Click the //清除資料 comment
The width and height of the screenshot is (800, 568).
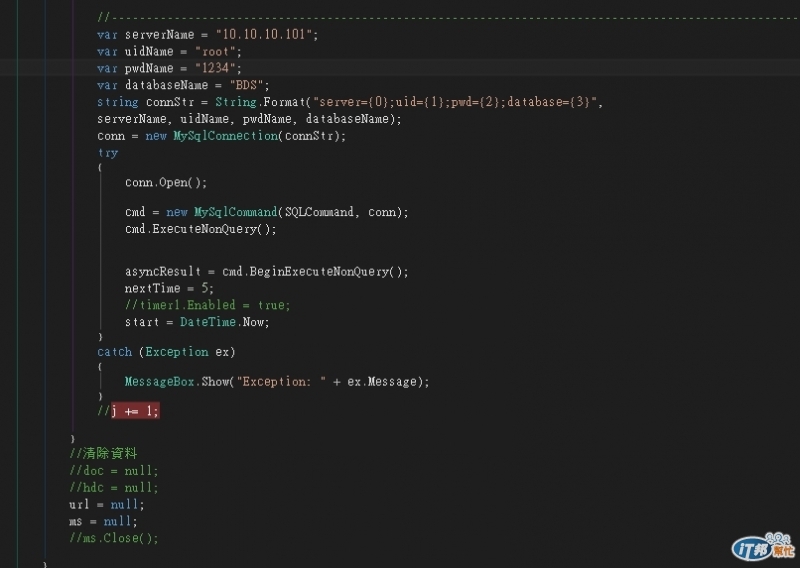point(103,453)
